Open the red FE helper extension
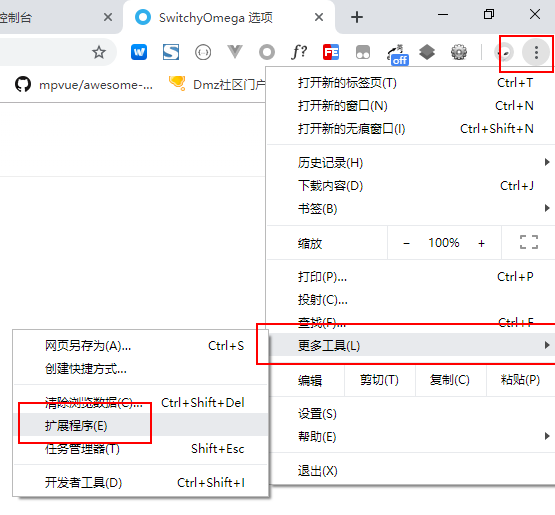Screen dimensions: 555x515 pyautogui.click(x=331, y=52)
